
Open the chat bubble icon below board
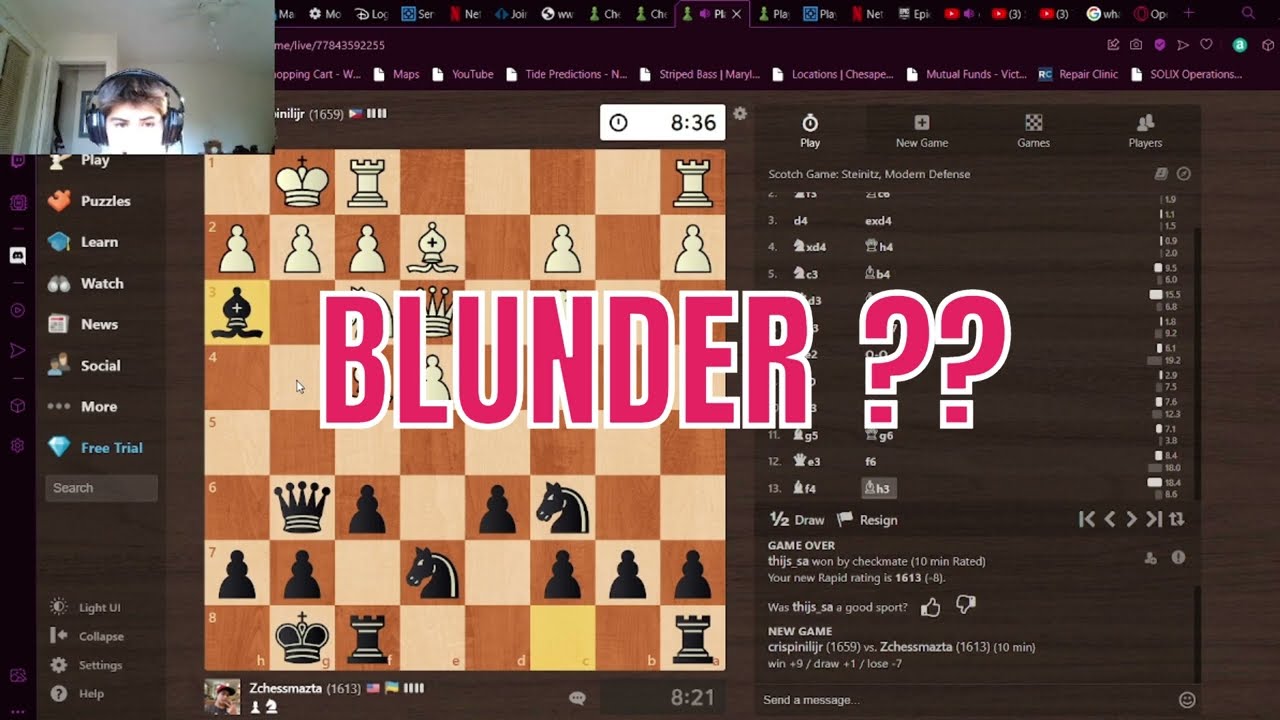[577, 698]
